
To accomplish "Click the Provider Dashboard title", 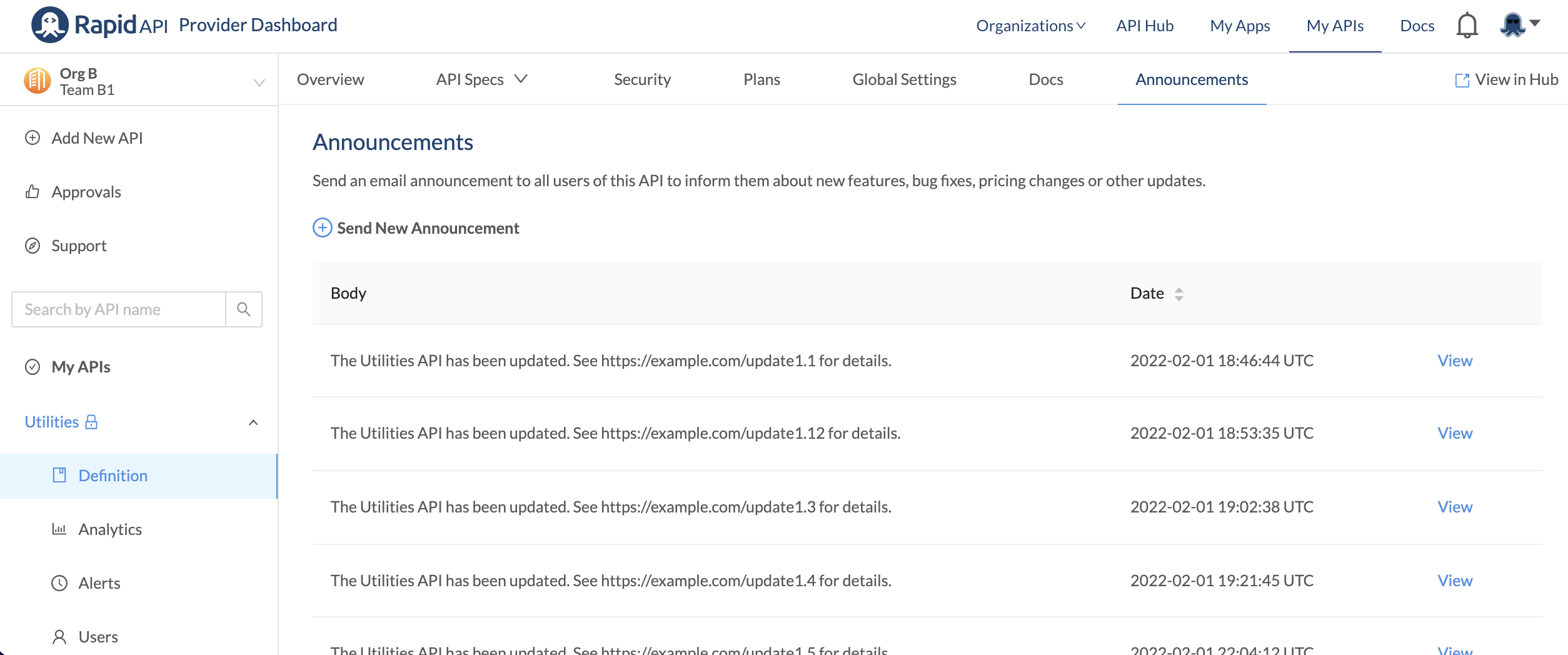I will 258,25.
